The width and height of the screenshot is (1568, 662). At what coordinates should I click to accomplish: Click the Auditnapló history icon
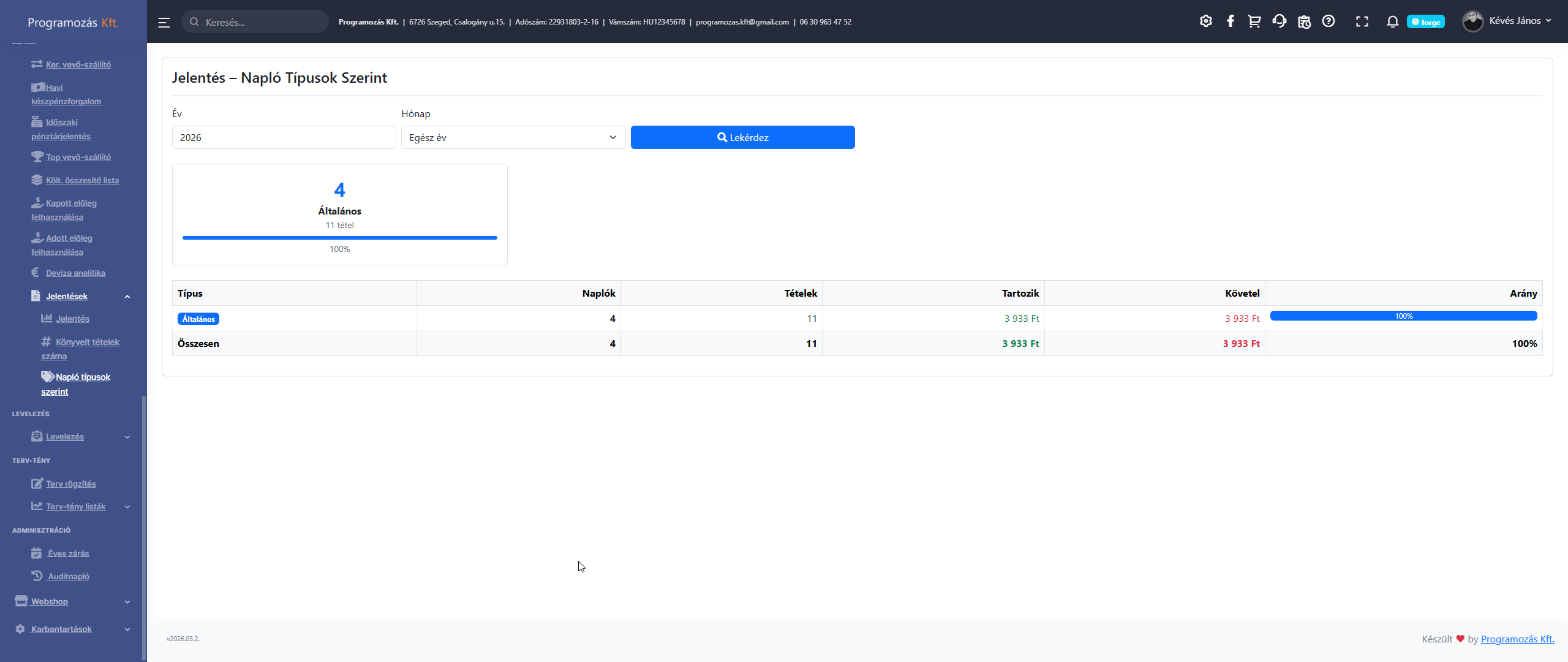coord(37,576)
